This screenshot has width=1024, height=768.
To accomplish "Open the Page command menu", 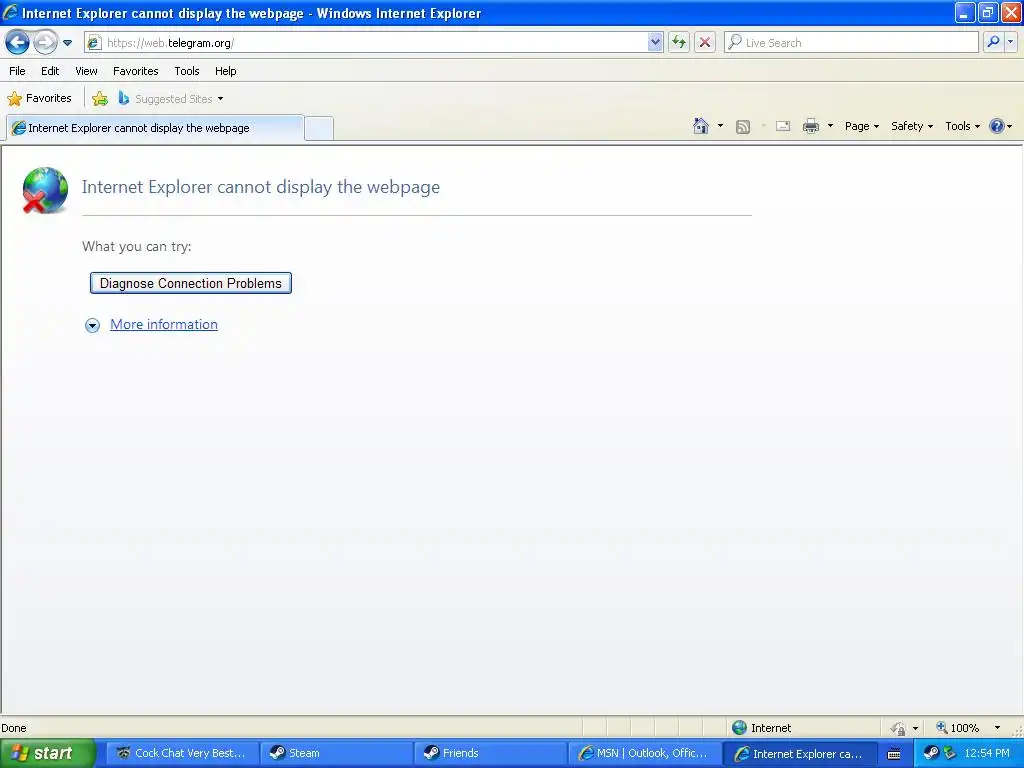I will tap(861, 126).
